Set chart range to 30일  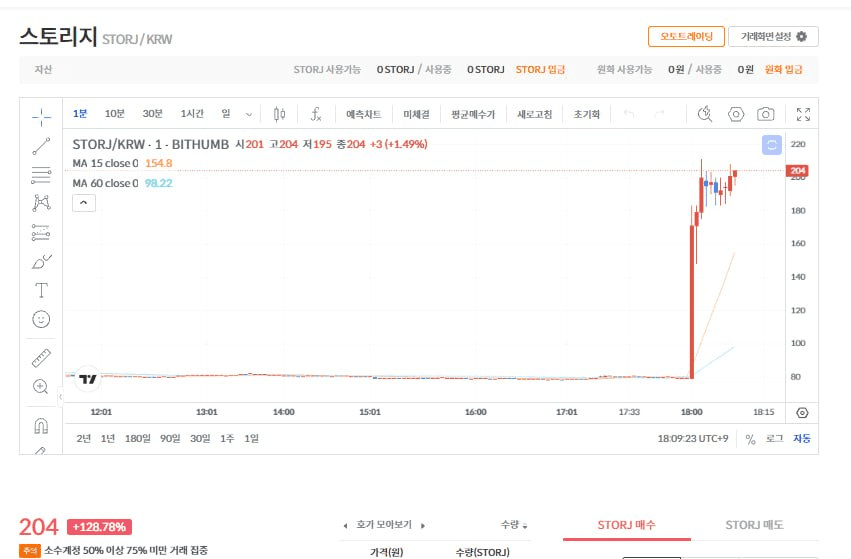point(200,439)
